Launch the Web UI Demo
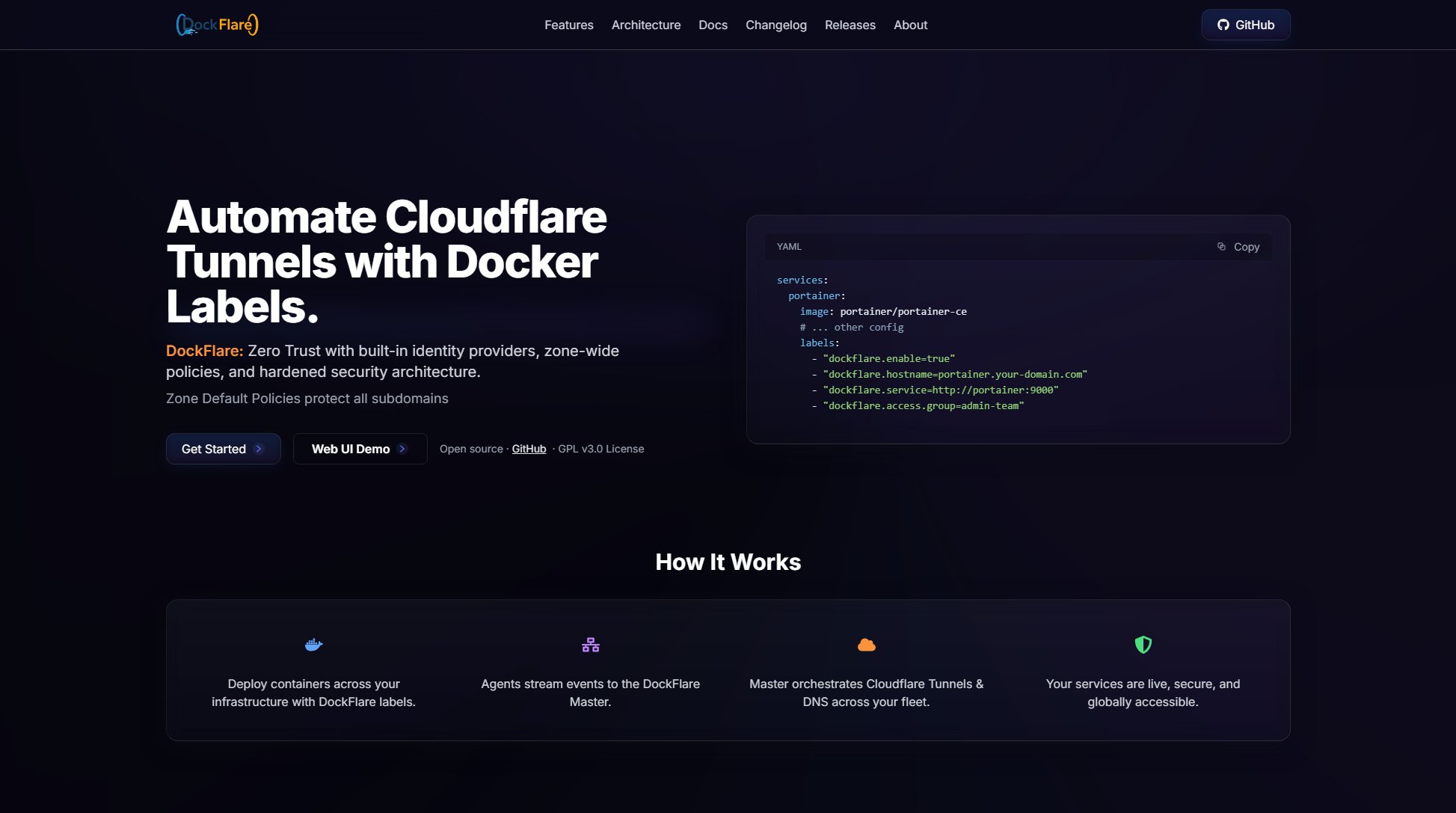Screen dimensions: 1456x813 click(360, 449)
